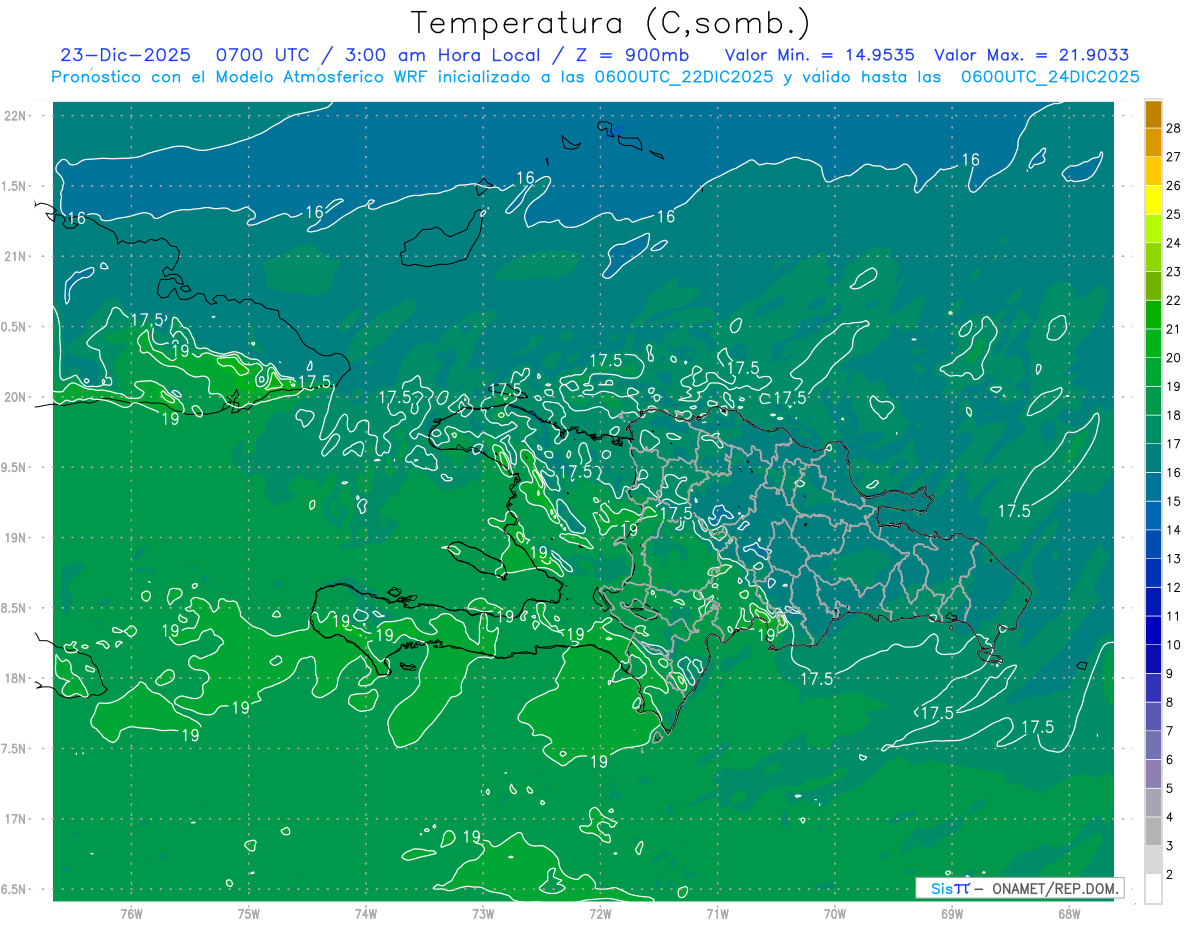Image resolution: width=1200 pixels, height=927 pixels.
Task: Click the '19N' latitude axis label
Action: pos(15,537)
